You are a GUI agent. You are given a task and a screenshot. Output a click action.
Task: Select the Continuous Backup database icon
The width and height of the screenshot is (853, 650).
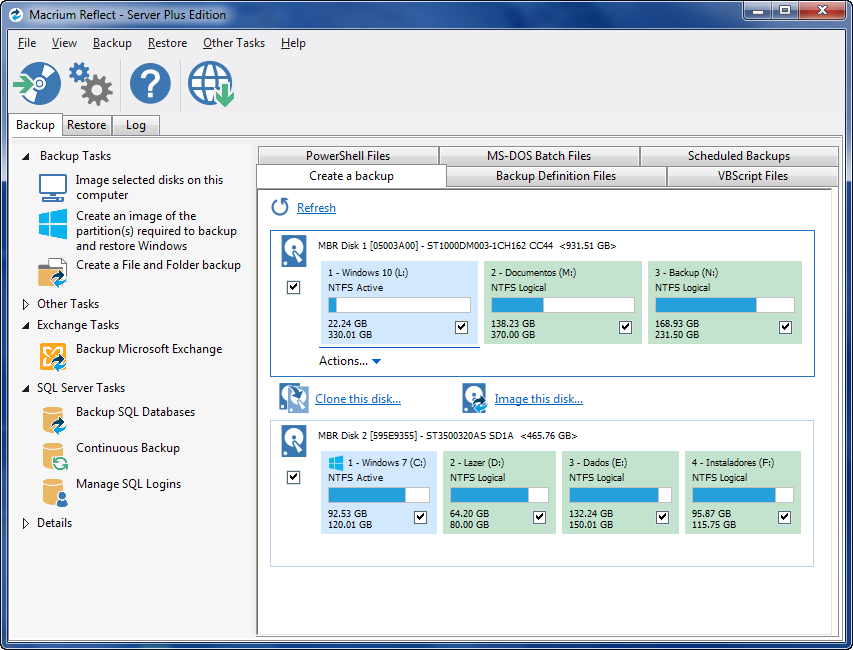tap(56, 453)
